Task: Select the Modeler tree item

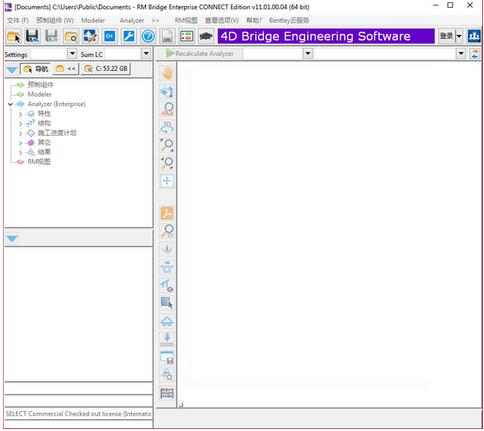Action: click(x=39, y=94)
